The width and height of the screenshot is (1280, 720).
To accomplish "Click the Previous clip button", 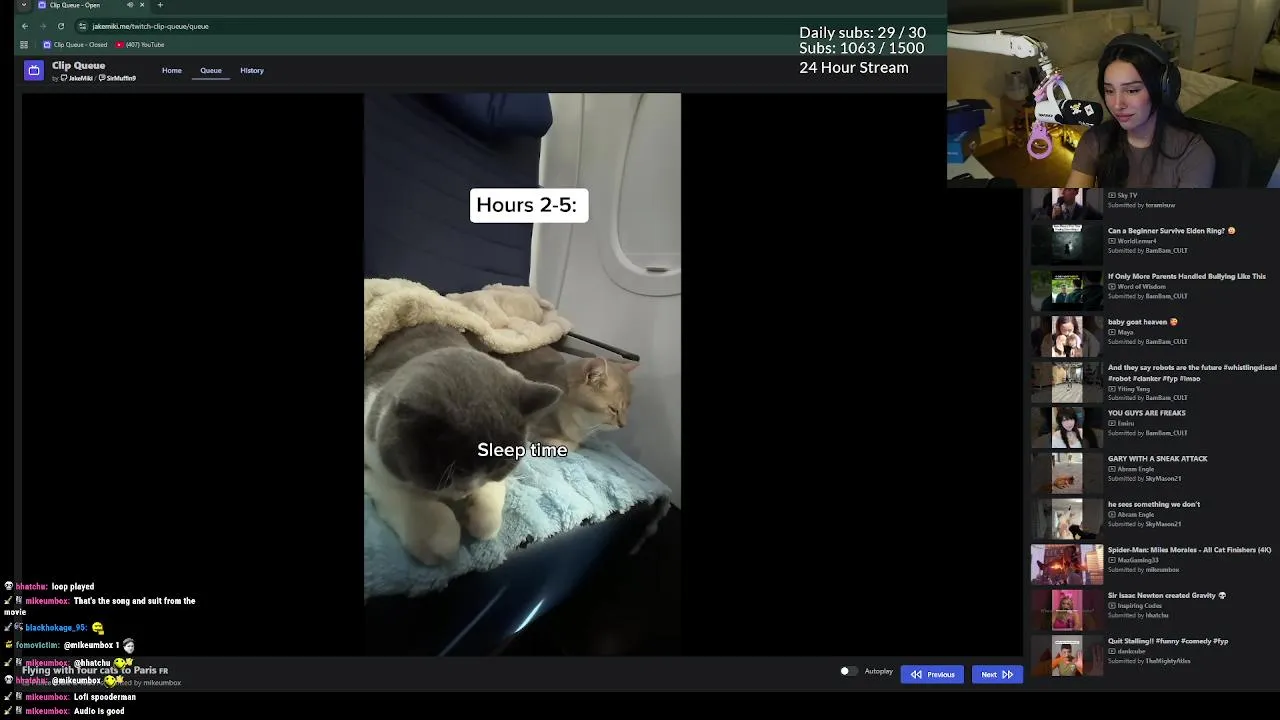I will [x=932, y=674].
